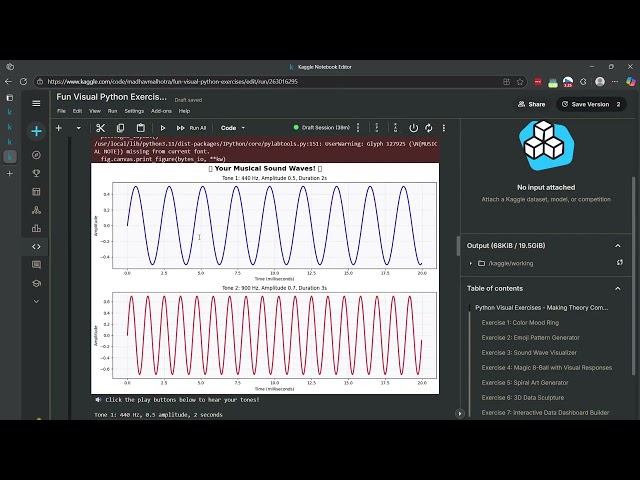Open the Edit menu
640x480 pixels.
coord(77,111)
